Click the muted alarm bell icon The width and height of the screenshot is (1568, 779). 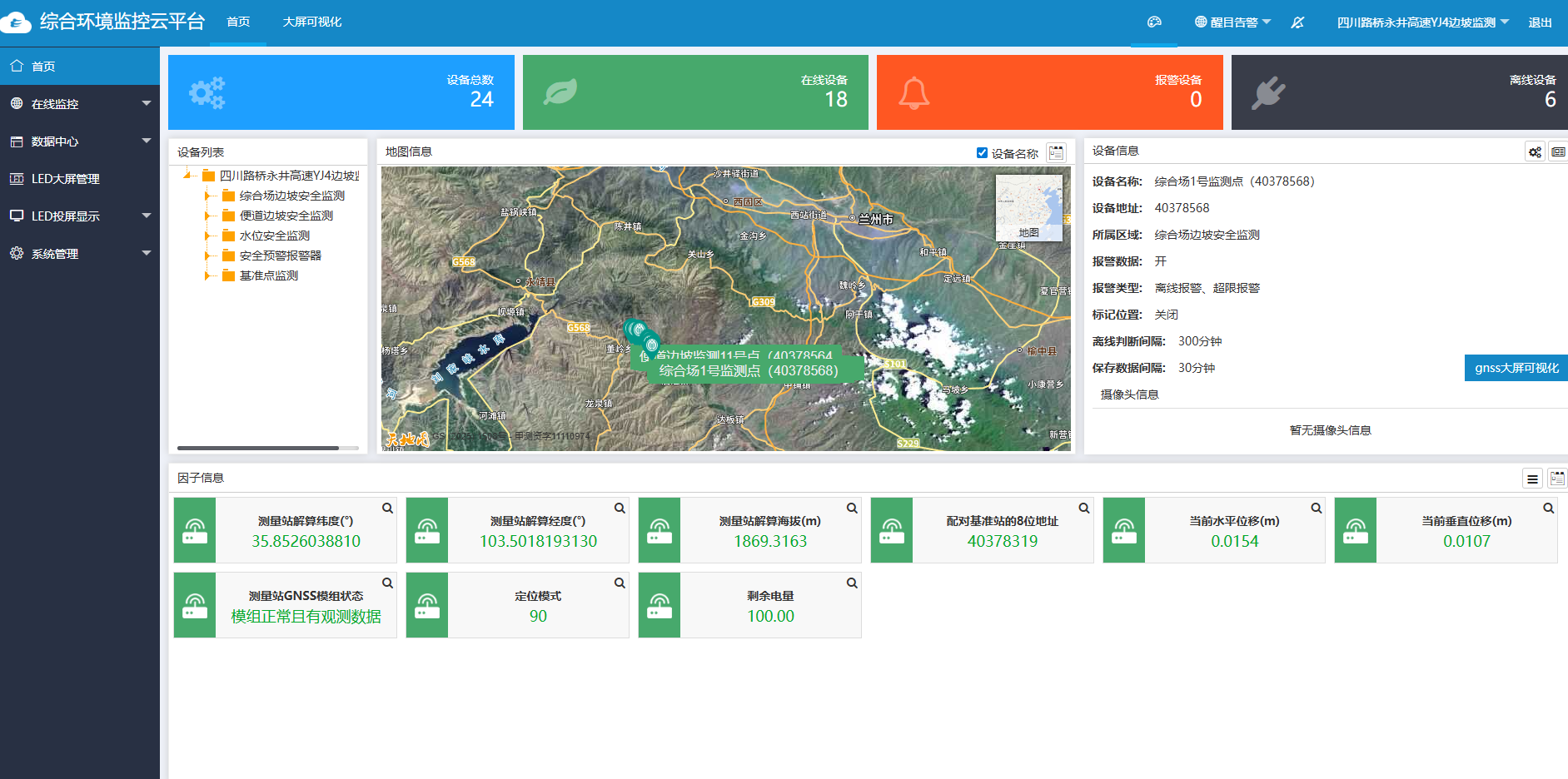pos(1297,22)
